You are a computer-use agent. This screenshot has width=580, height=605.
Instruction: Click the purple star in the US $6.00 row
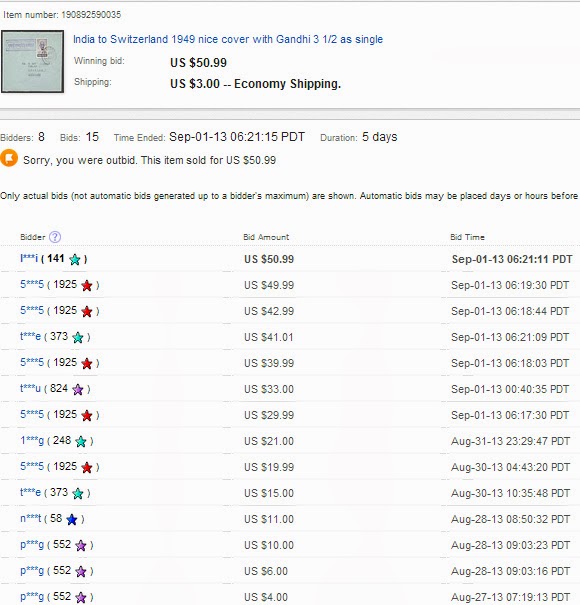point(81,571)
